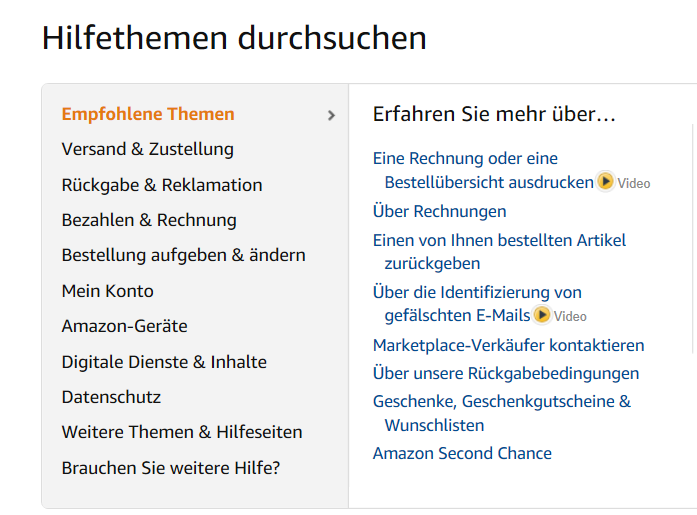Click Einen von Ihnen bestellten Artikel zurückgeben
The width and height of the screenshot is (697, 515).
(x=499, y=252)
